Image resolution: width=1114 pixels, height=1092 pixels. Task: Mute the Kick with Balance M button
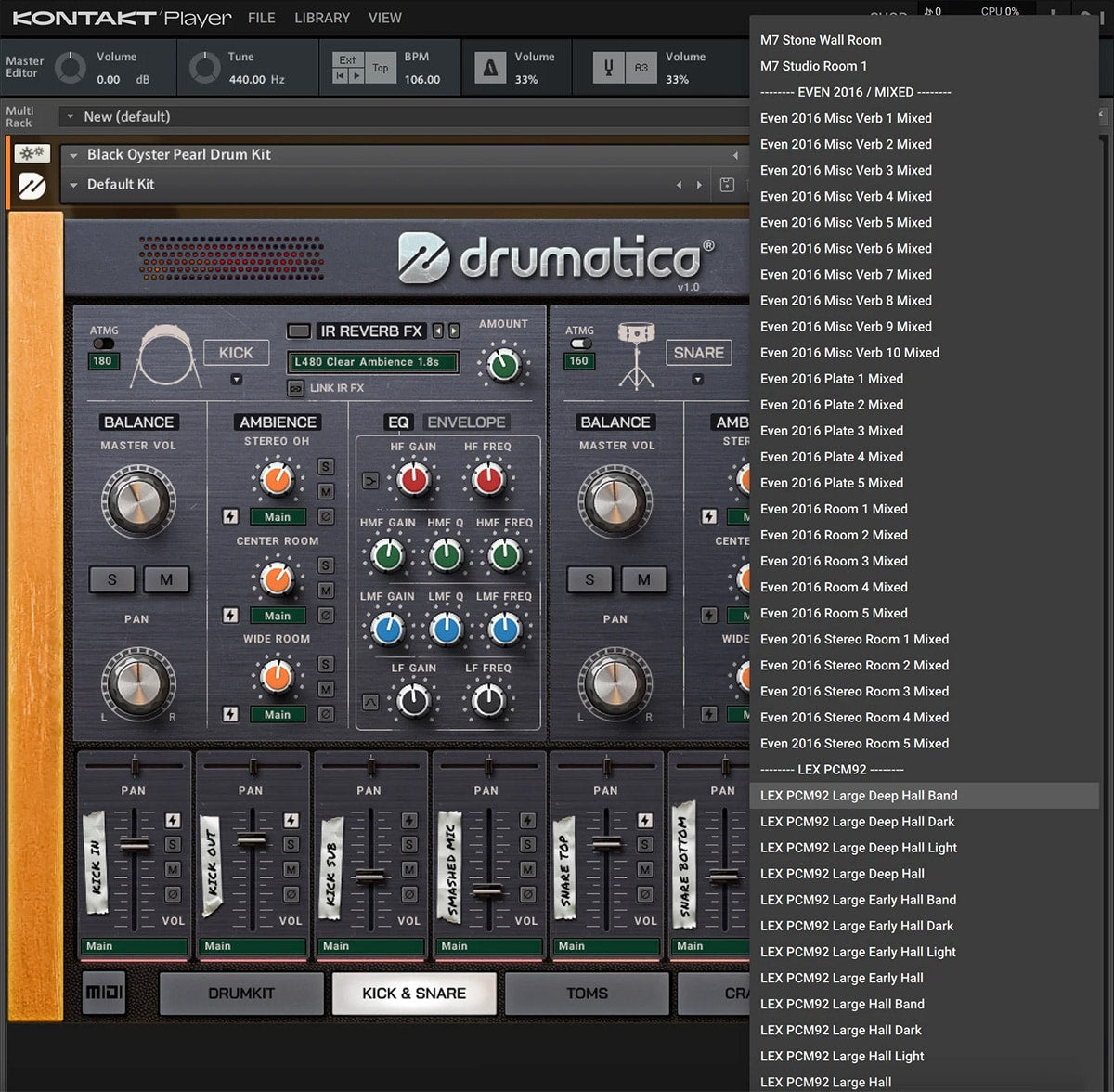click(166, 579)
